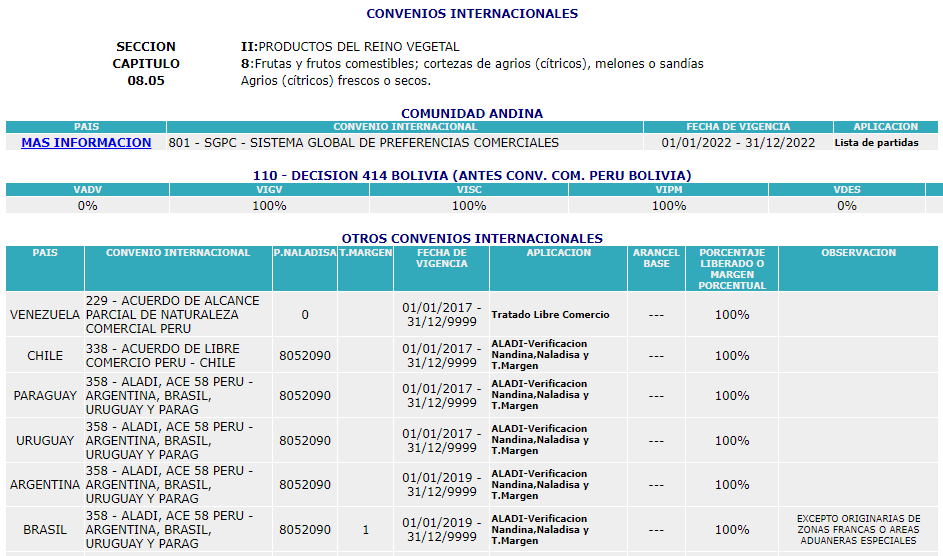Select the 100% value under VIGV
The width and height of the screenshot is (943, 556).
click(269, 206)
